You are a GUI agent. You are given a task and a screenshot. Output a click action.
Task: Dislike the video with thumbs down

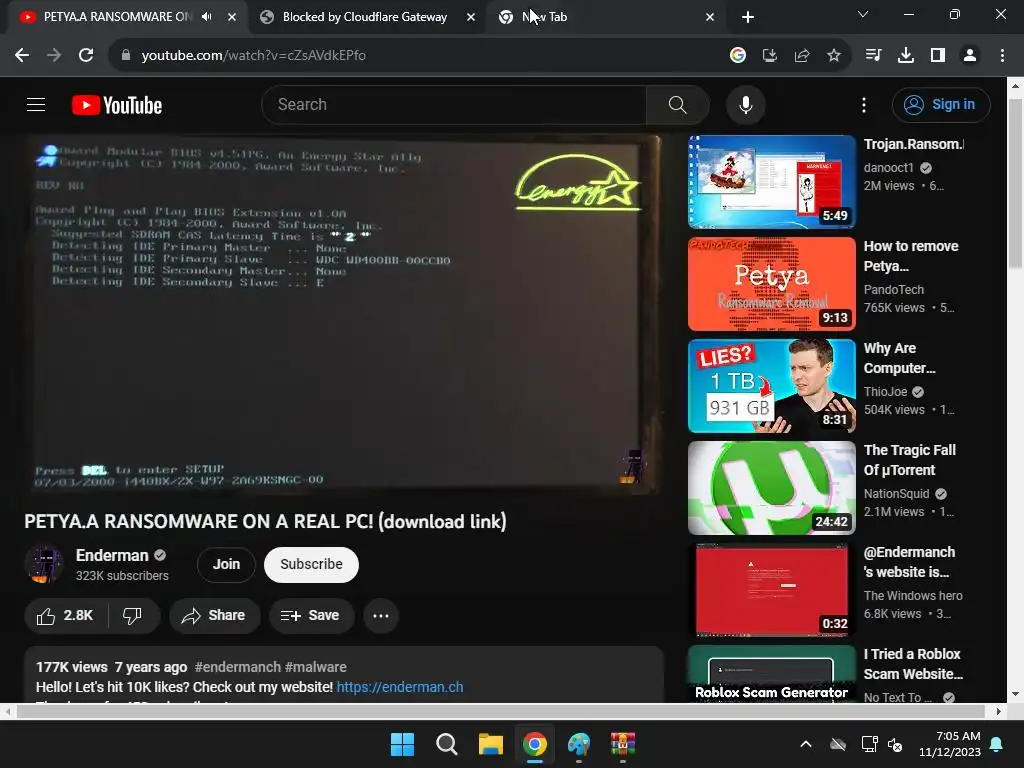133,616
